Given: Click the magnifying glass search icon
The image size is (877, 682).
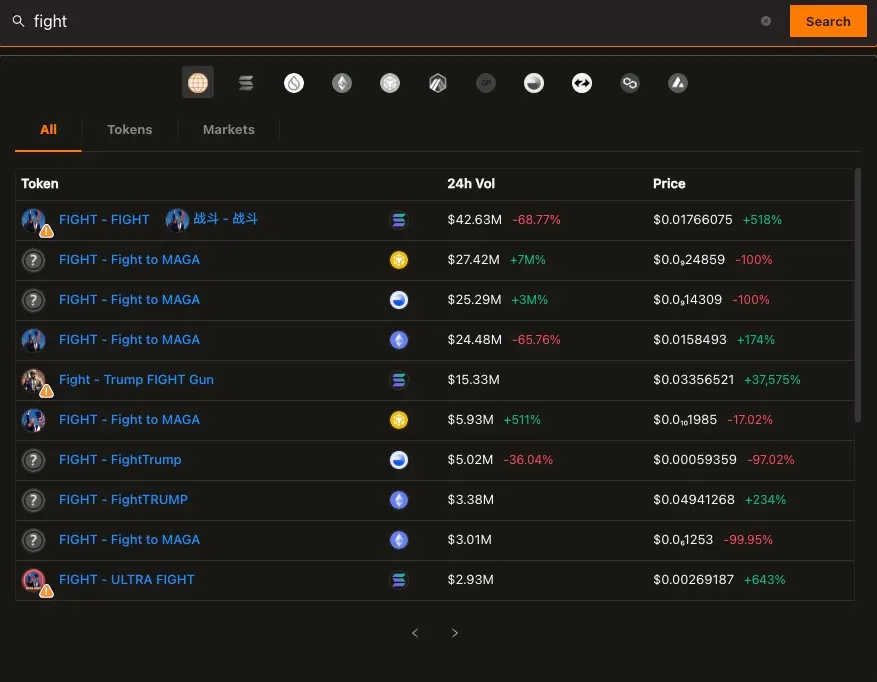Looking at the screenshot, I should (x=18, y=21).
